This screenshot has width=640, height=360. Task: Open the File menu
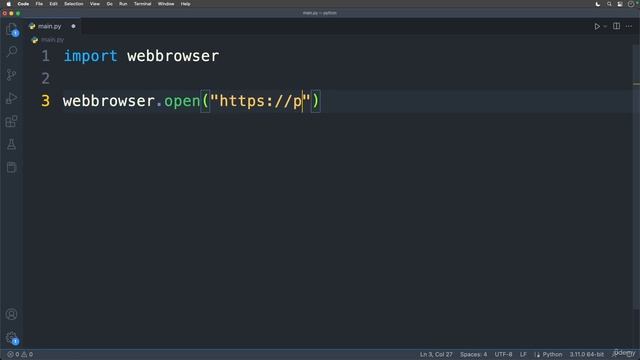click(39, 4)
